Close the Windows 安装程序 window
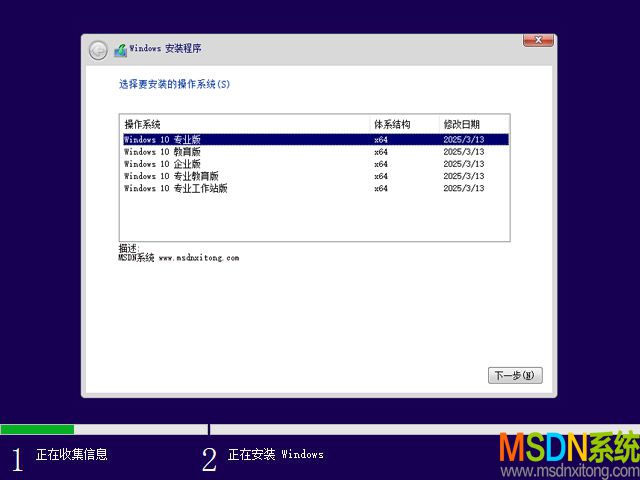This screenshot has height=480, width=640. pyautogui.click(x=538, y=40)
